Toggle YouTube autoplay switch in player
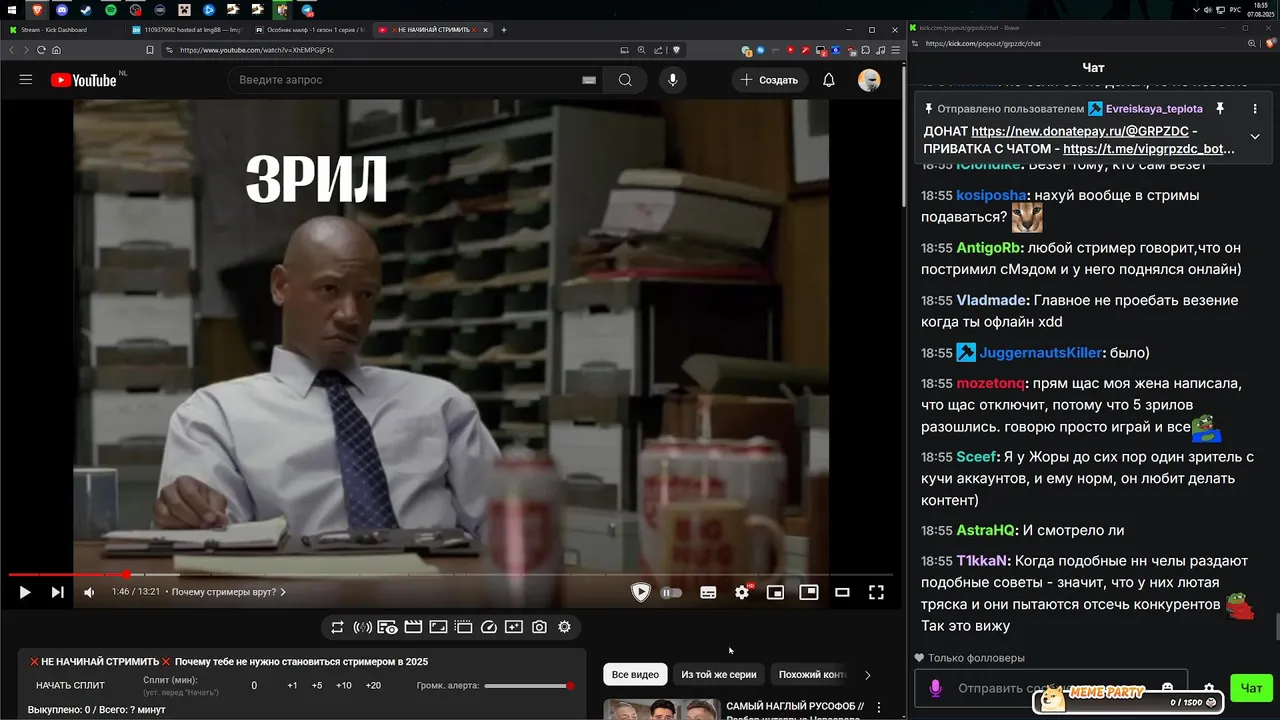The image size is (1280, 720). [x=671, y=592]
